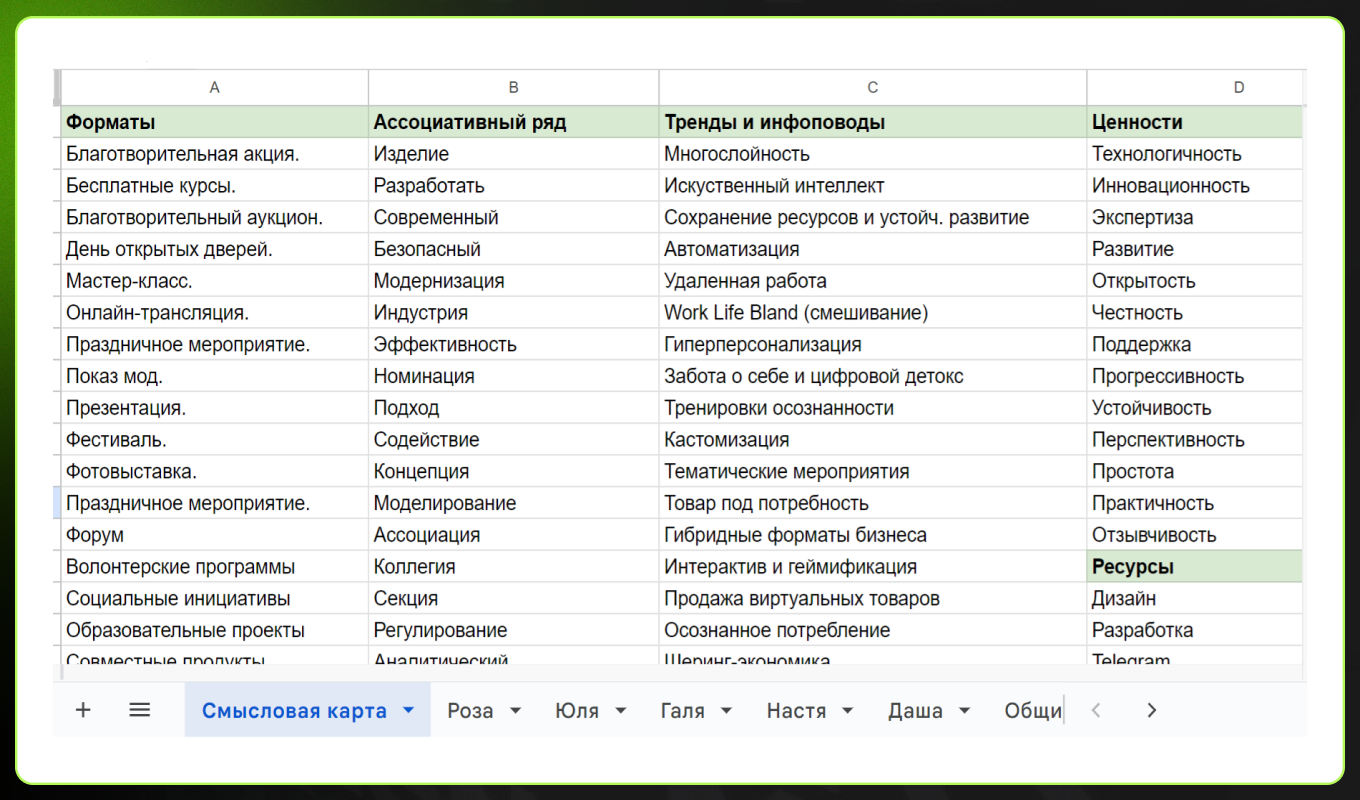Image resolution: width=1360 pixels, height=800 pixels.
Task: Select column C header
Action: coord(872,88)
